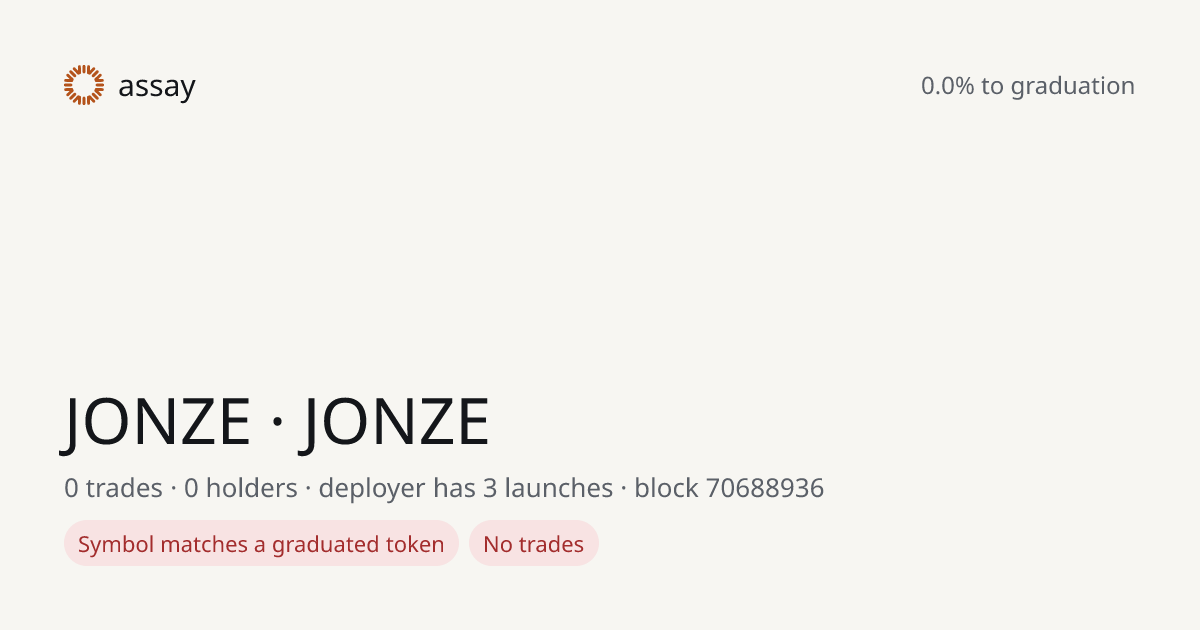This screenshot has height=630, width=1200.
Task: Click the 3 launches count
Action: [x=550, y=488]
